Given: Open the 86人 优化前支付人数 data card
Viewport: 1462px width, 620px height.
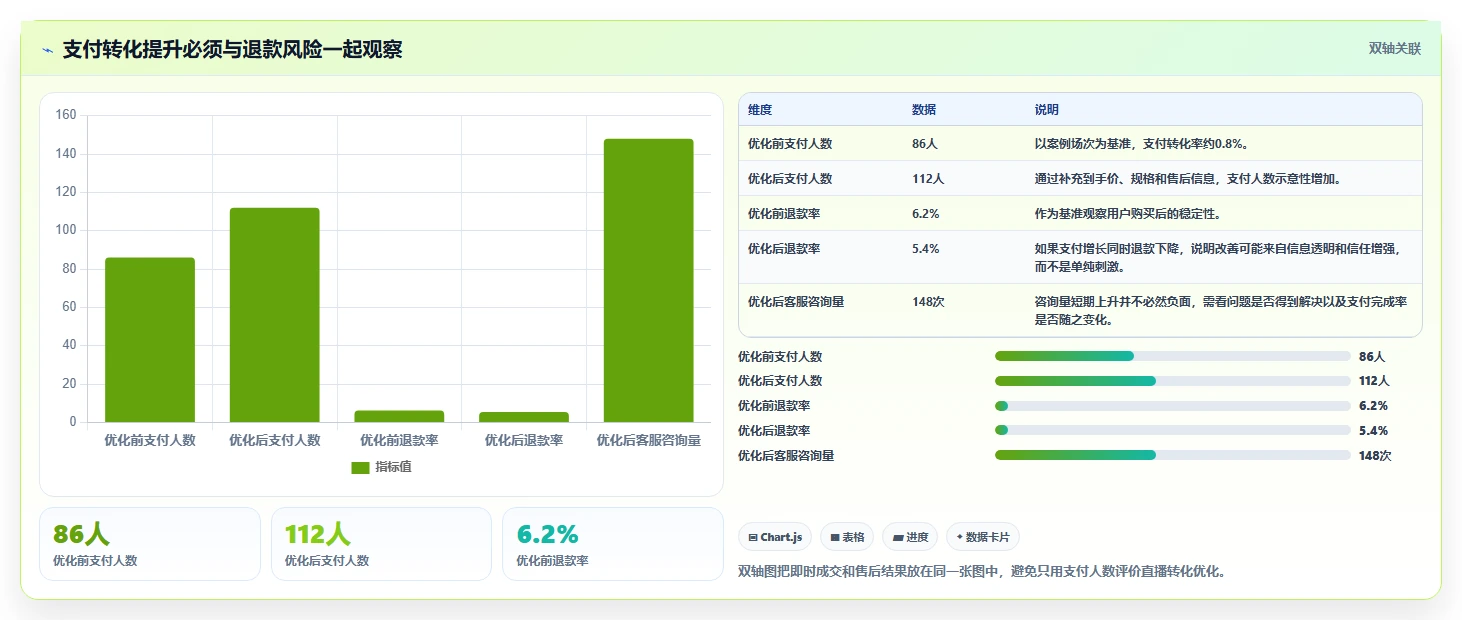Looking at the screenshot, I should coord(150,544).
